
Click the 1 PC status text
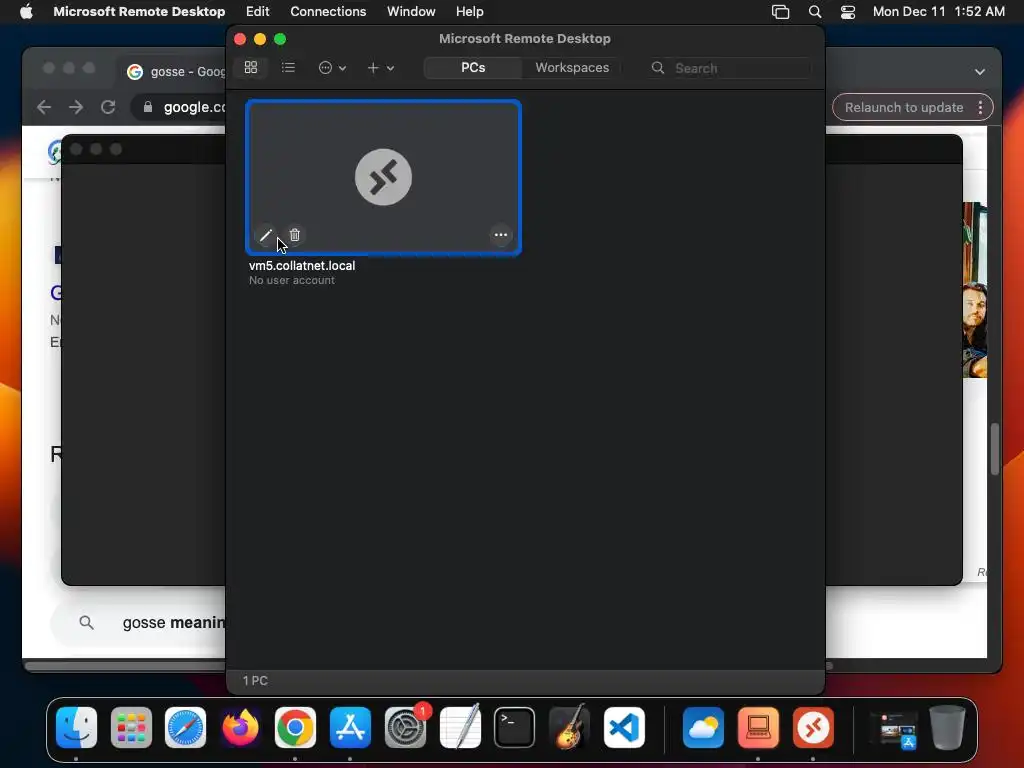(x=255, y=680)
